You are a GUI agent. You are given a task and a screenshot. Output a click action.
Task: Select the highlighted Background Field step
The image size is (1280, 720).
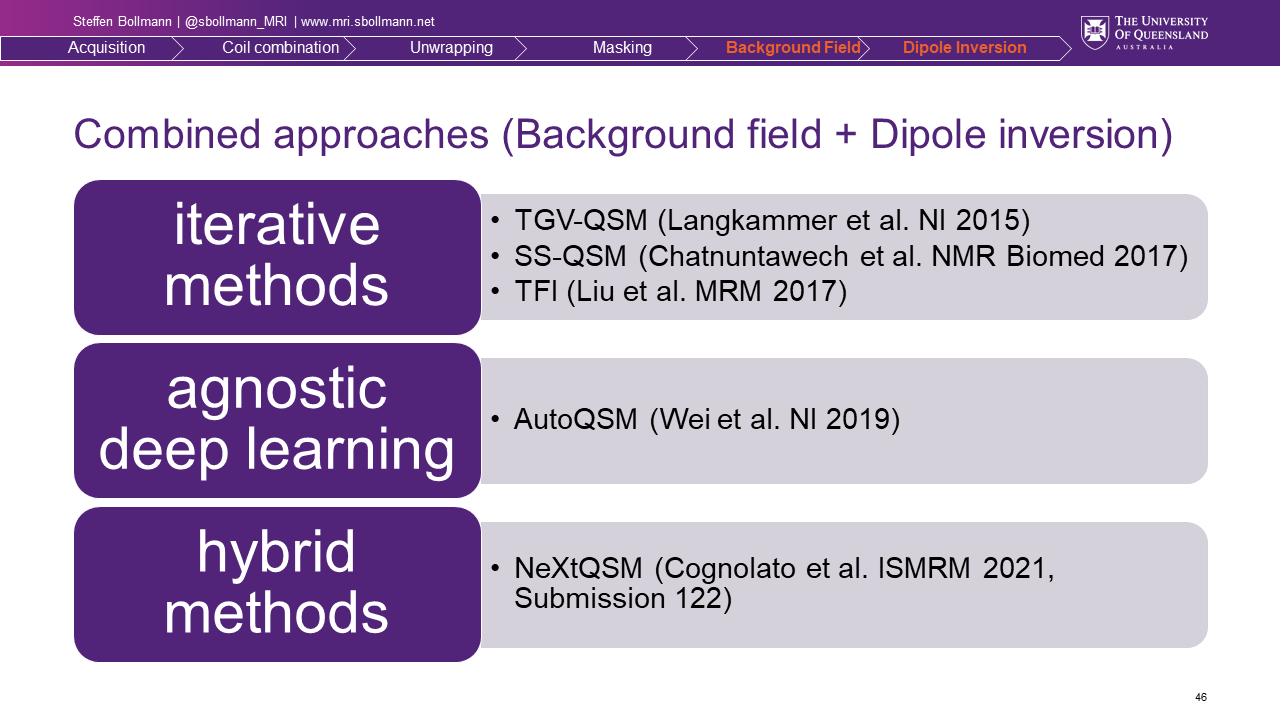(x=793, y=48)
